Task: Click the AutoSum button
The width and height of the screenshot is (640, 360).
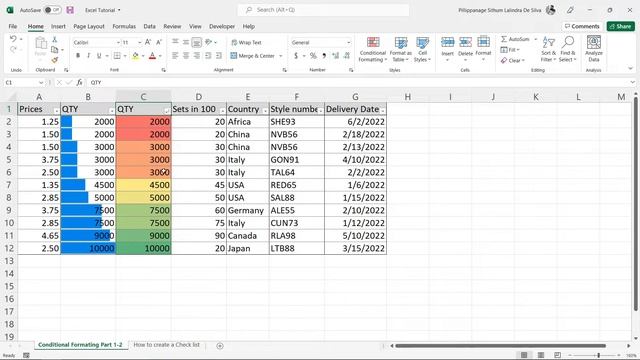Action: [515, 39]
